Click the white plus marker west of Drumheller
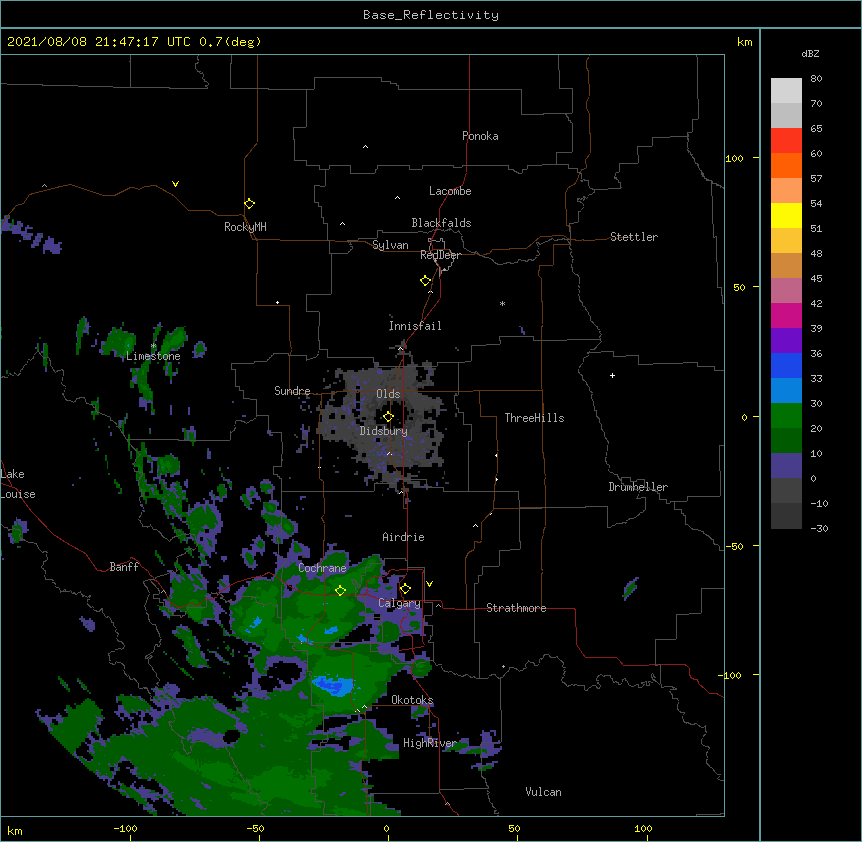Viewport: 862px width, 842px height. pos(612,375)
